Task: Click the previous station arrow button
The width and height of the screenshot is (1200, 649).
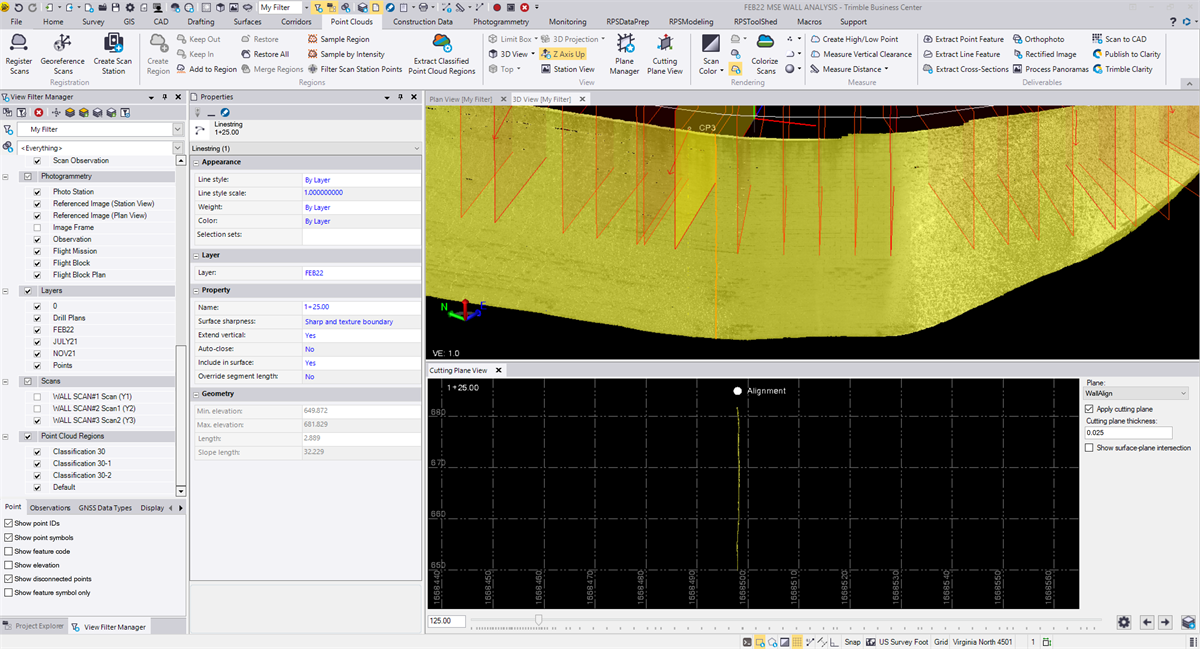Action: tap(1147, 622)
